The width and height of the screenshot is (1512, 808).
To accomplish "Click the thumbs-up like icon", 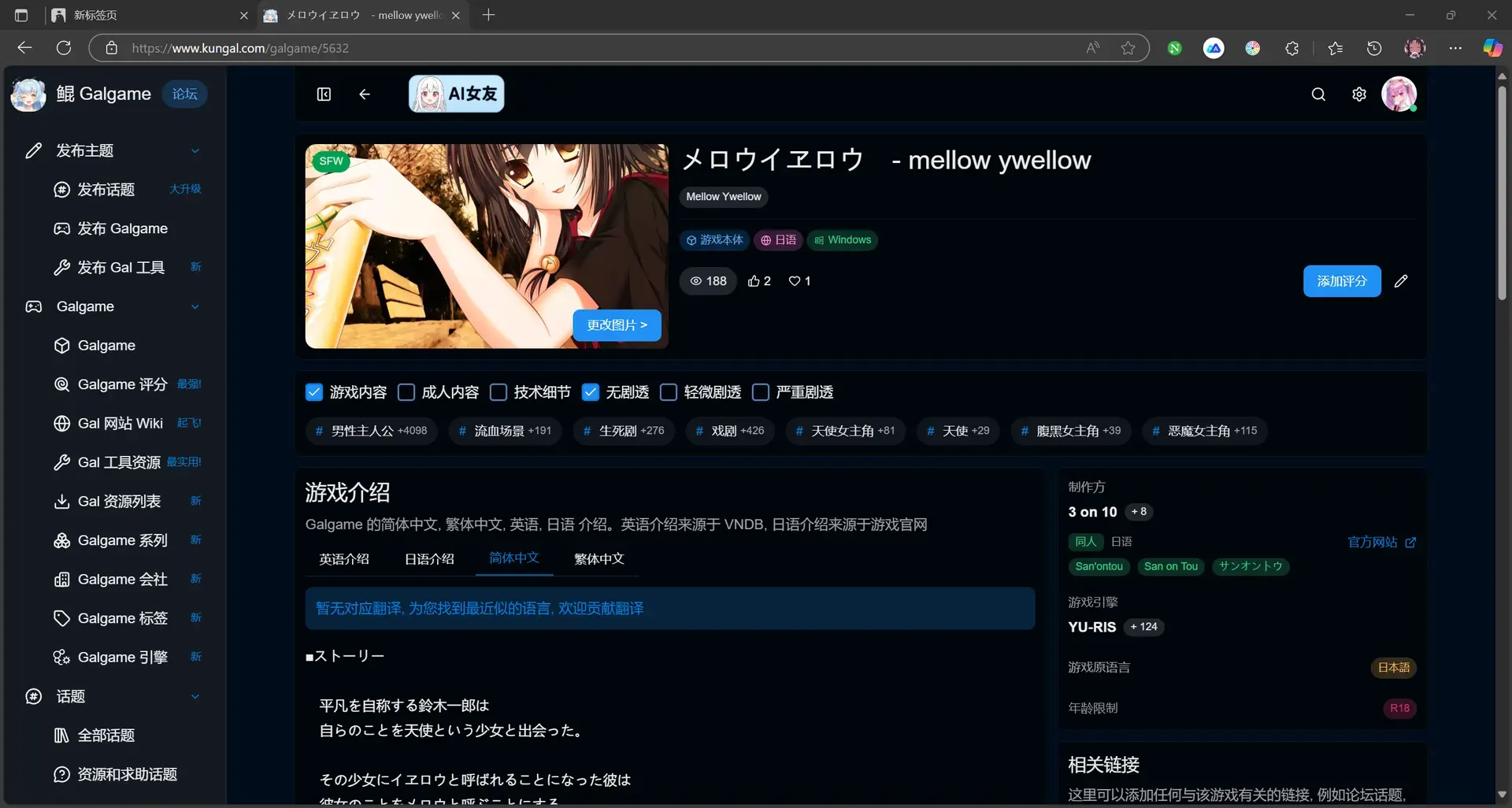I will pyautogui.click(x=754, y=281).
